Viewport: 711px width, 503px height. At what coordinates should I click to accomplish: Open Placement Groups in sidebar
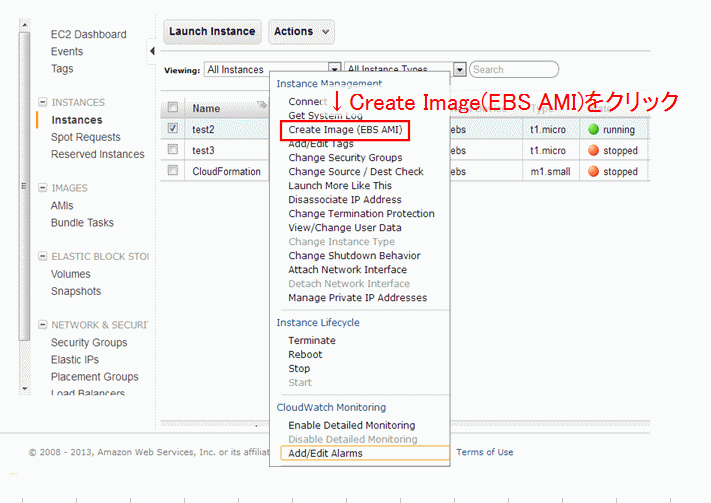tap(95, 377)
